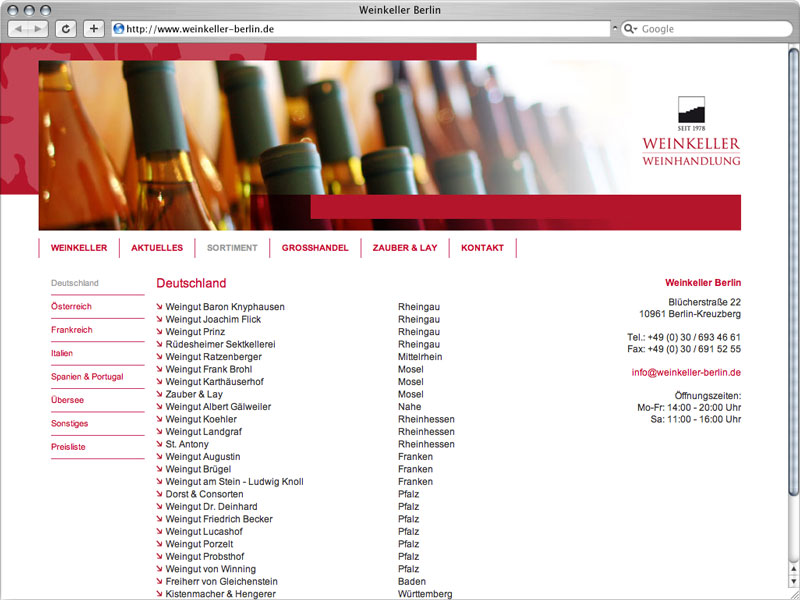Image resolution: width=800 pixels, height=600 pixels.
Task: Click the Mittelrhein region text
Action: tap(420, 357)
